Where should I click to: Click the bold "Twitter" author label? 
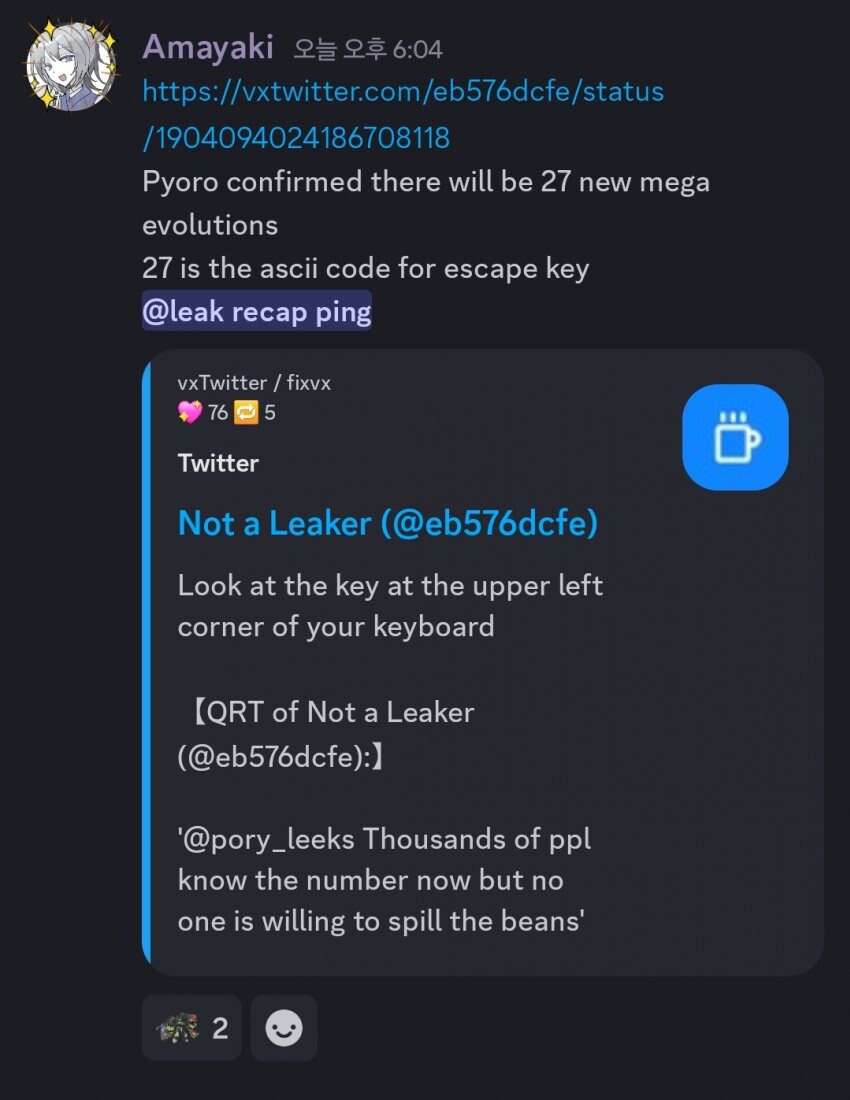(x=218, y=463)
